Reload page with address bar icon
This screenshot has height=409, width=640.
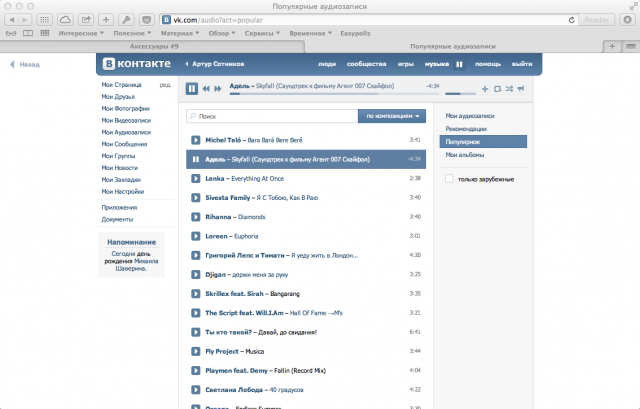[571, 20]
